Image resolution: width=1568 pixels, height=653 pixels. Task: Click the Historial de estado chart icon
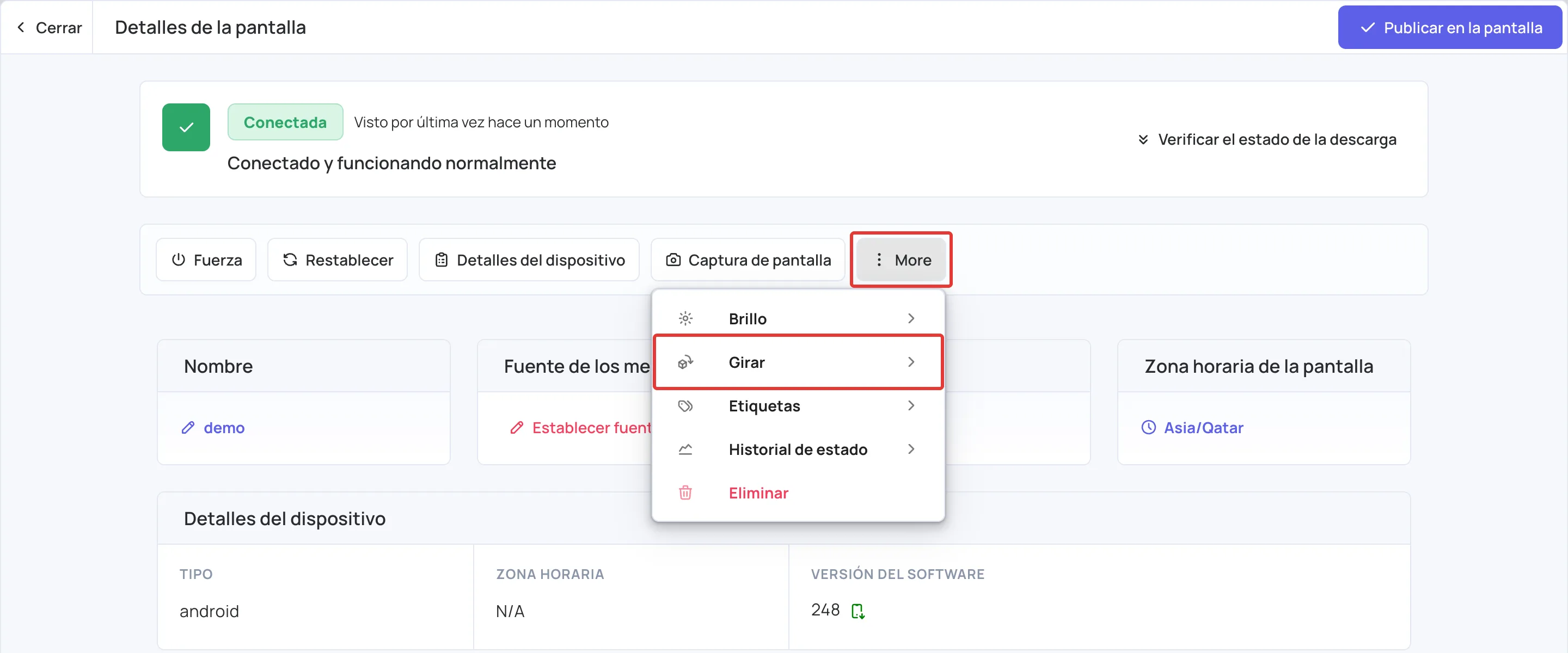(x=685, y=449)
